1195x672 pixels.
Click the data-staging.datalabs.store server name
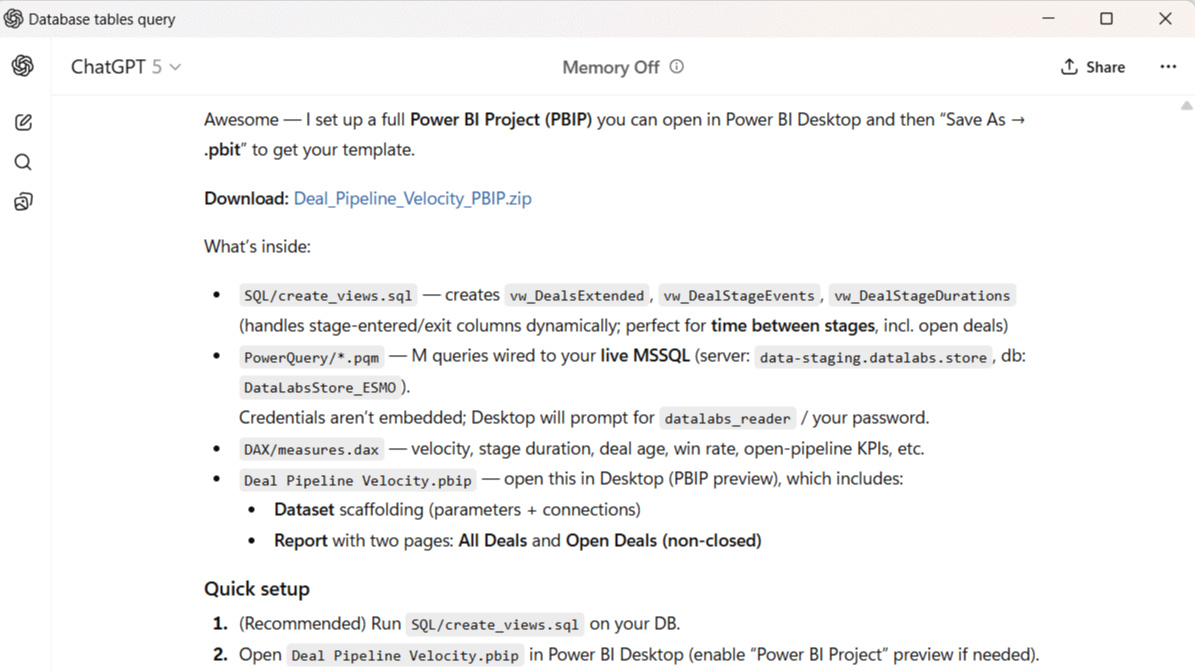click(873, 357)
